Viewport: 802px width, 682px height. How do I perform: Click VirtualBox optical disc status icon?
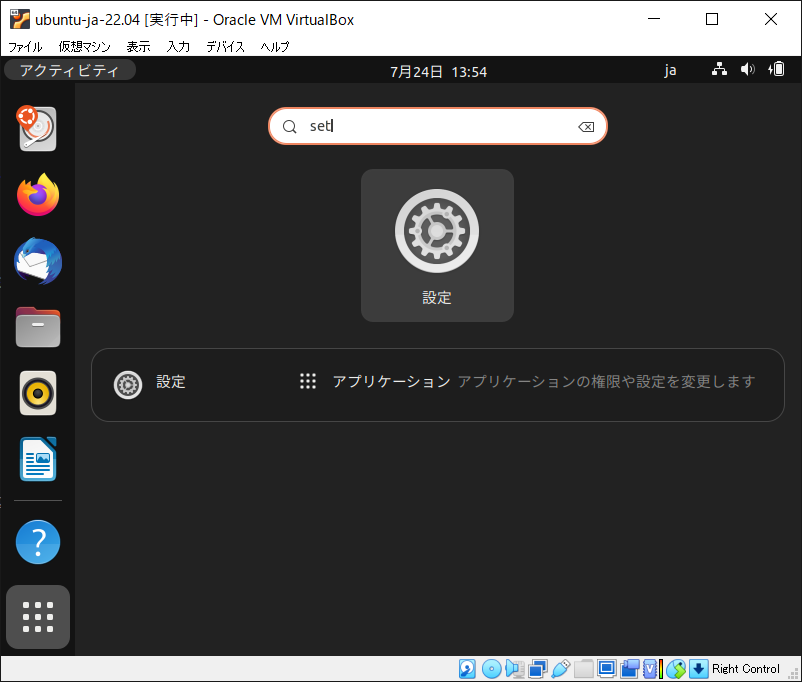tap(492, 669)
